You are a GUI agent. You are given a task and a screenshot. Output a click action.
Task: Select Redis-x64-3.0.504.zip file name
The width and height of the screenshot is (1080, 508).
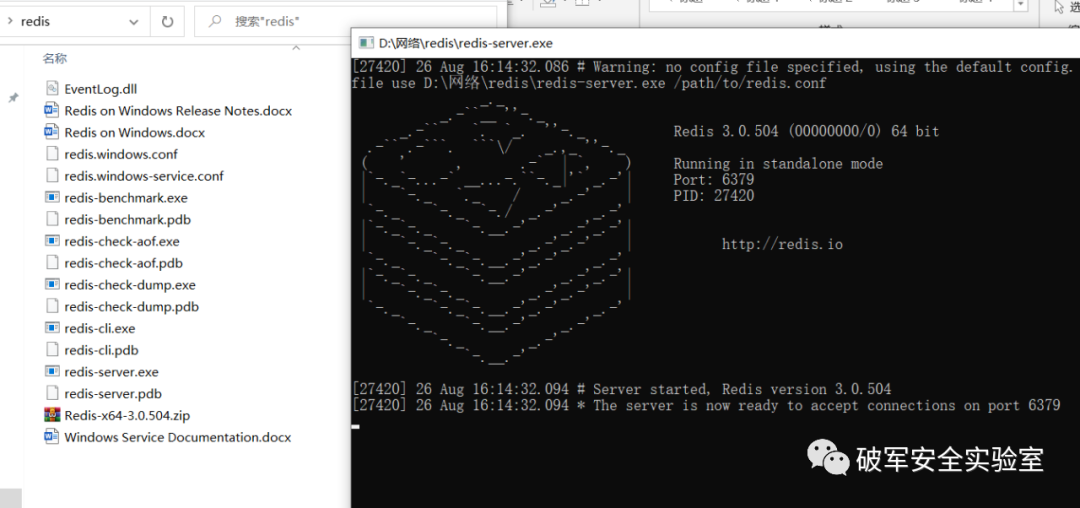coord(127,416)
